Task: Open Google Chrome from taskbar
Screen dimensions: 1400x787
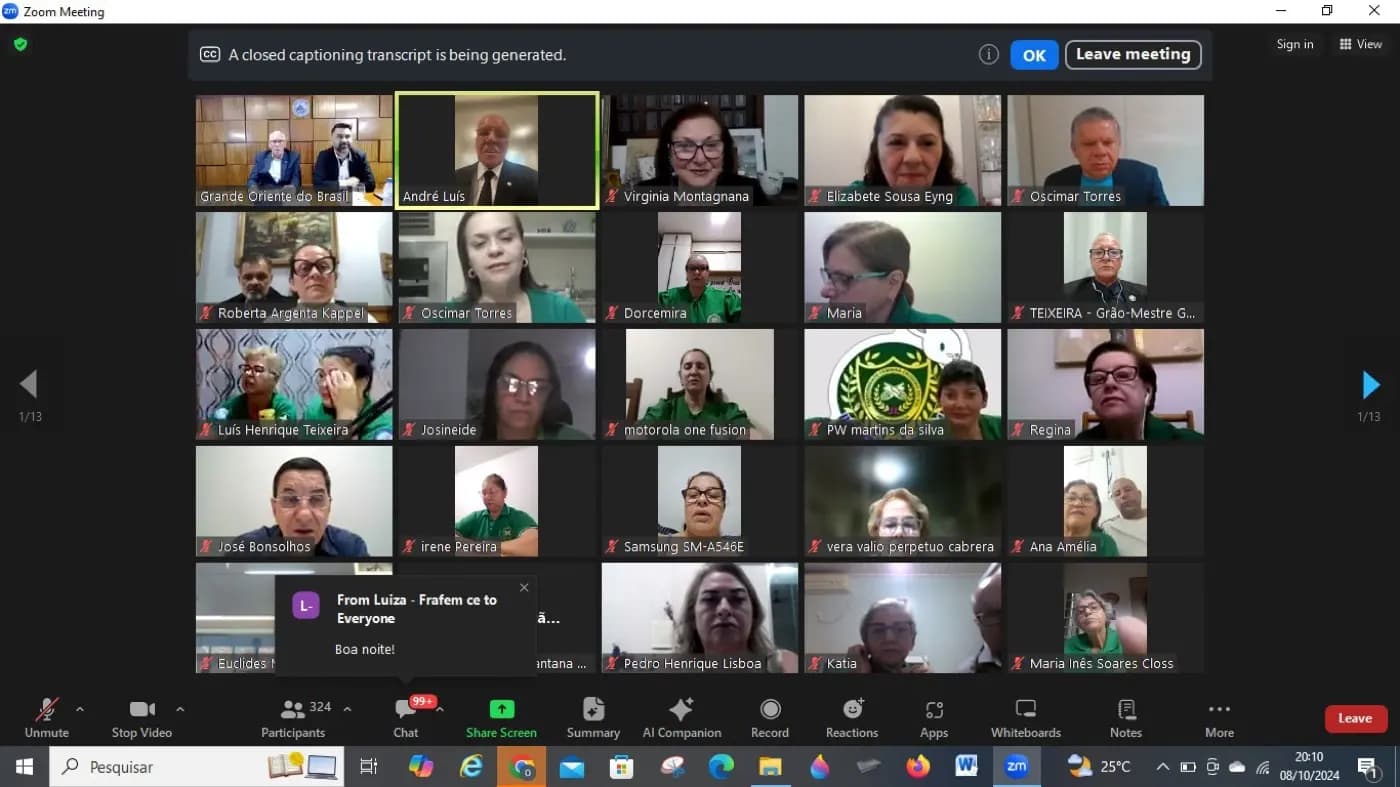Action: [521, 767]
